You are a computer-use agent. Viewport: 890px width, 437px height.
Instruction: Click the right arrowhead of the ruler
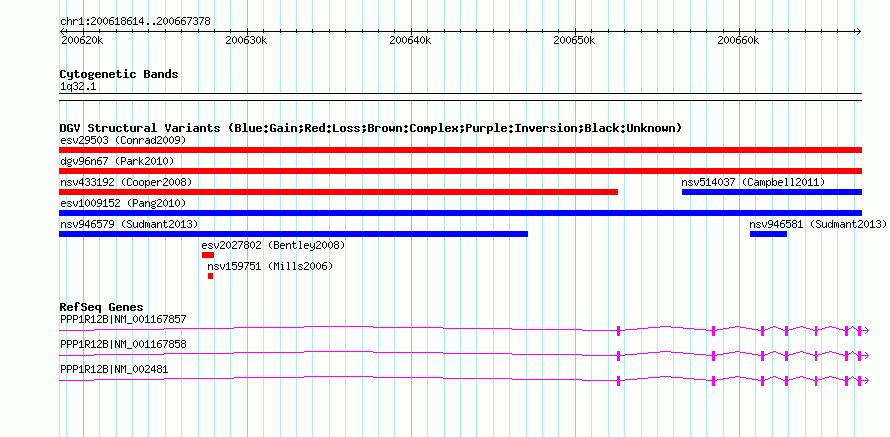[x=859, y=31]
